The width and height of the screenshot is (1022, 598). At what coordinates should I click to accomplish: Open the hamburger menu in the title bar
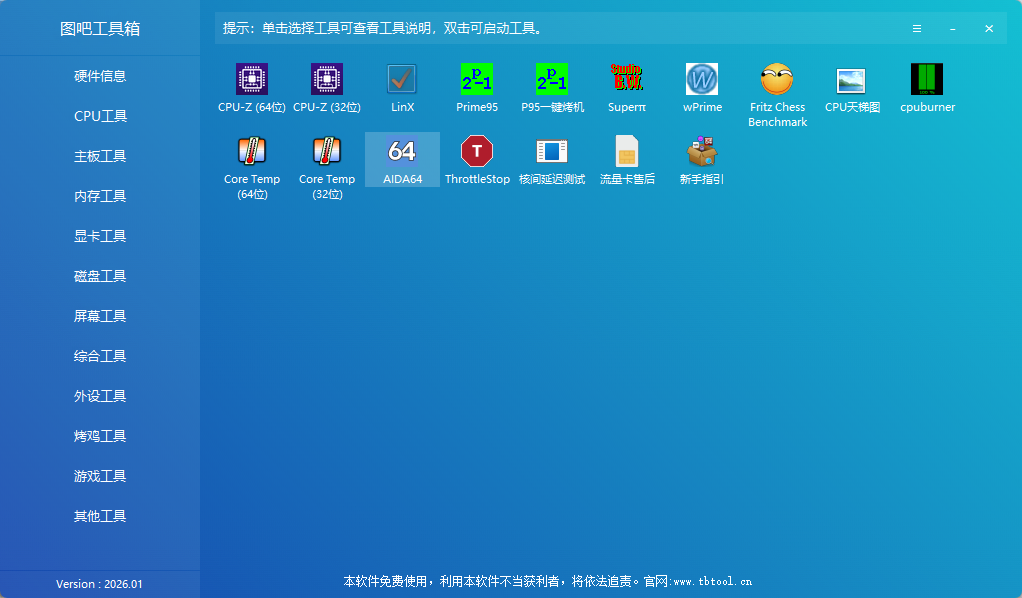click(917, 28)
